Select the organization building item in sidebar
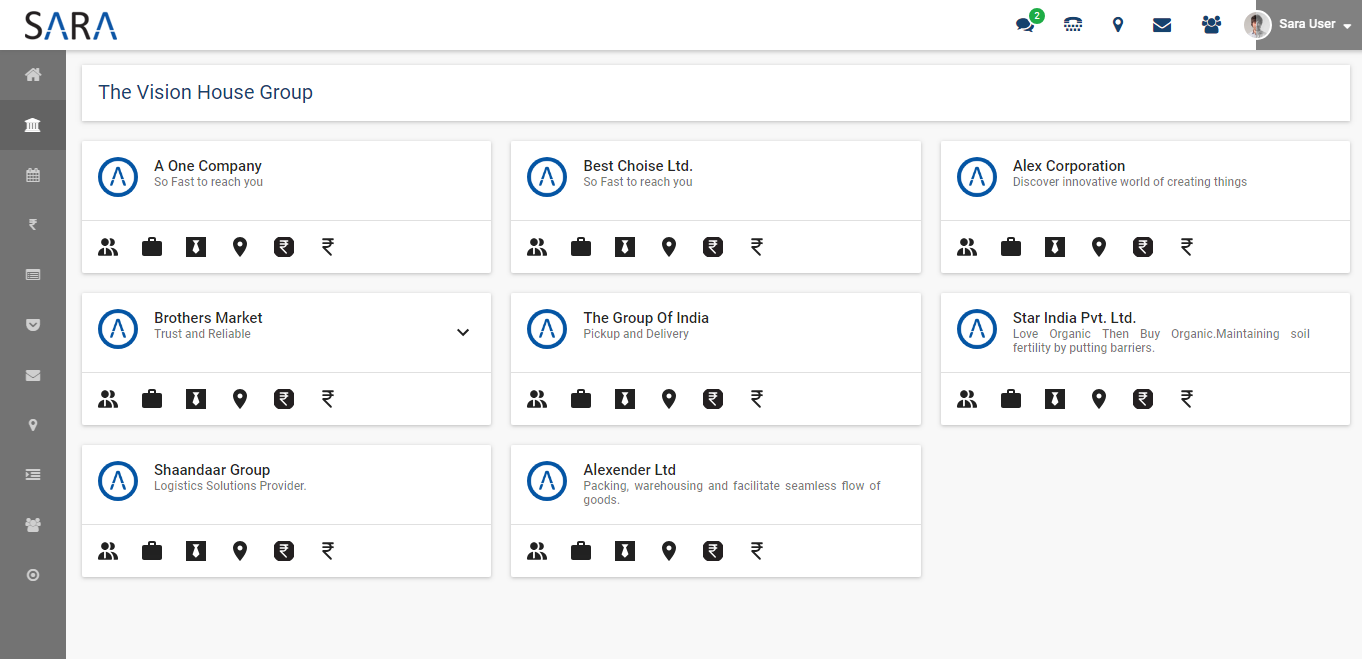 (33, 125)
